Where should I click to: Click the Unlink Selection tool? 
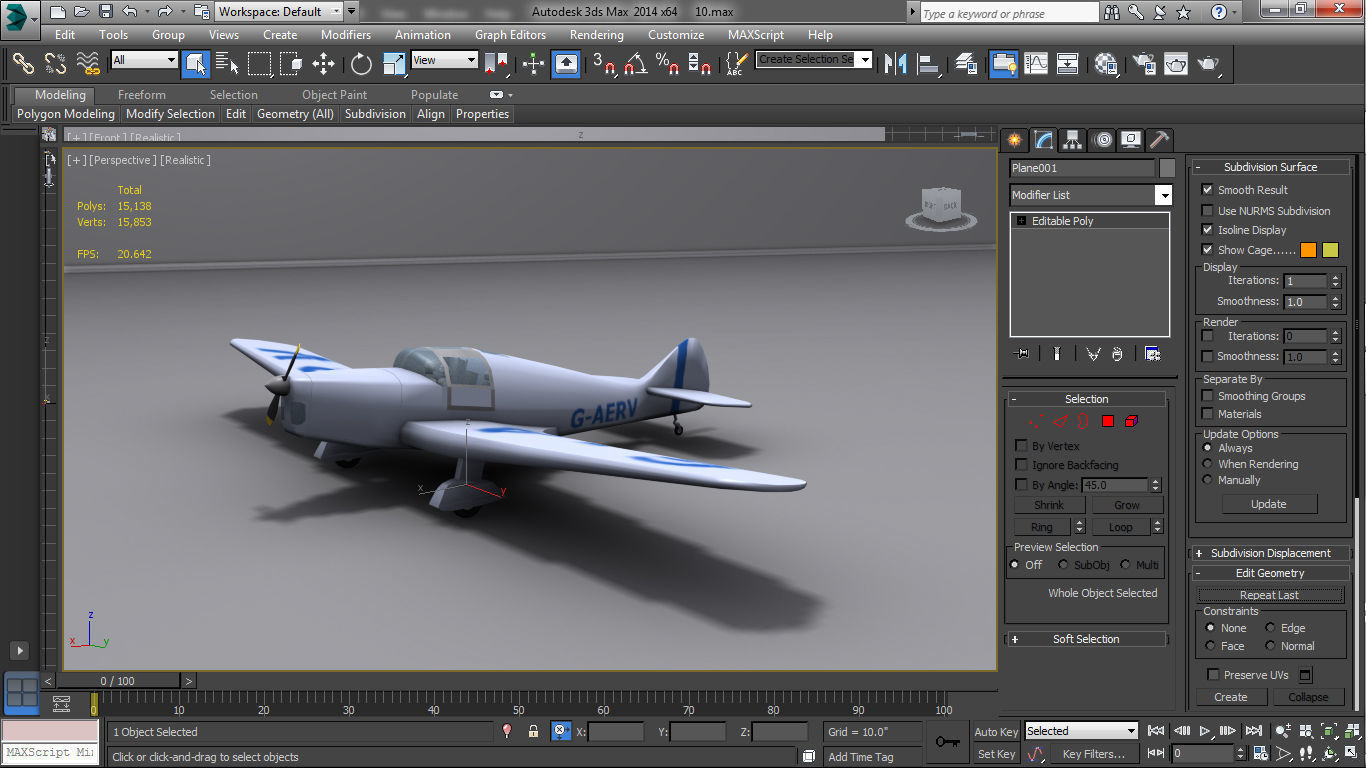point(55,64)
